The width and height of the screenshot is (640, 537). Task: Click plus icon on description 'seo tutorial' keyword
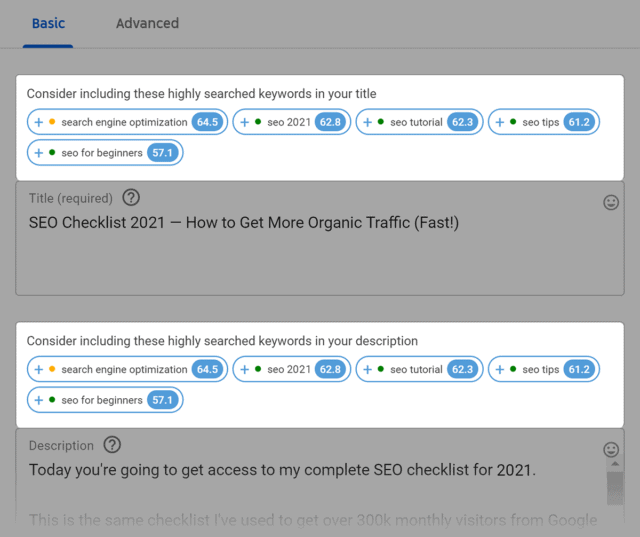tap(368, 369)
